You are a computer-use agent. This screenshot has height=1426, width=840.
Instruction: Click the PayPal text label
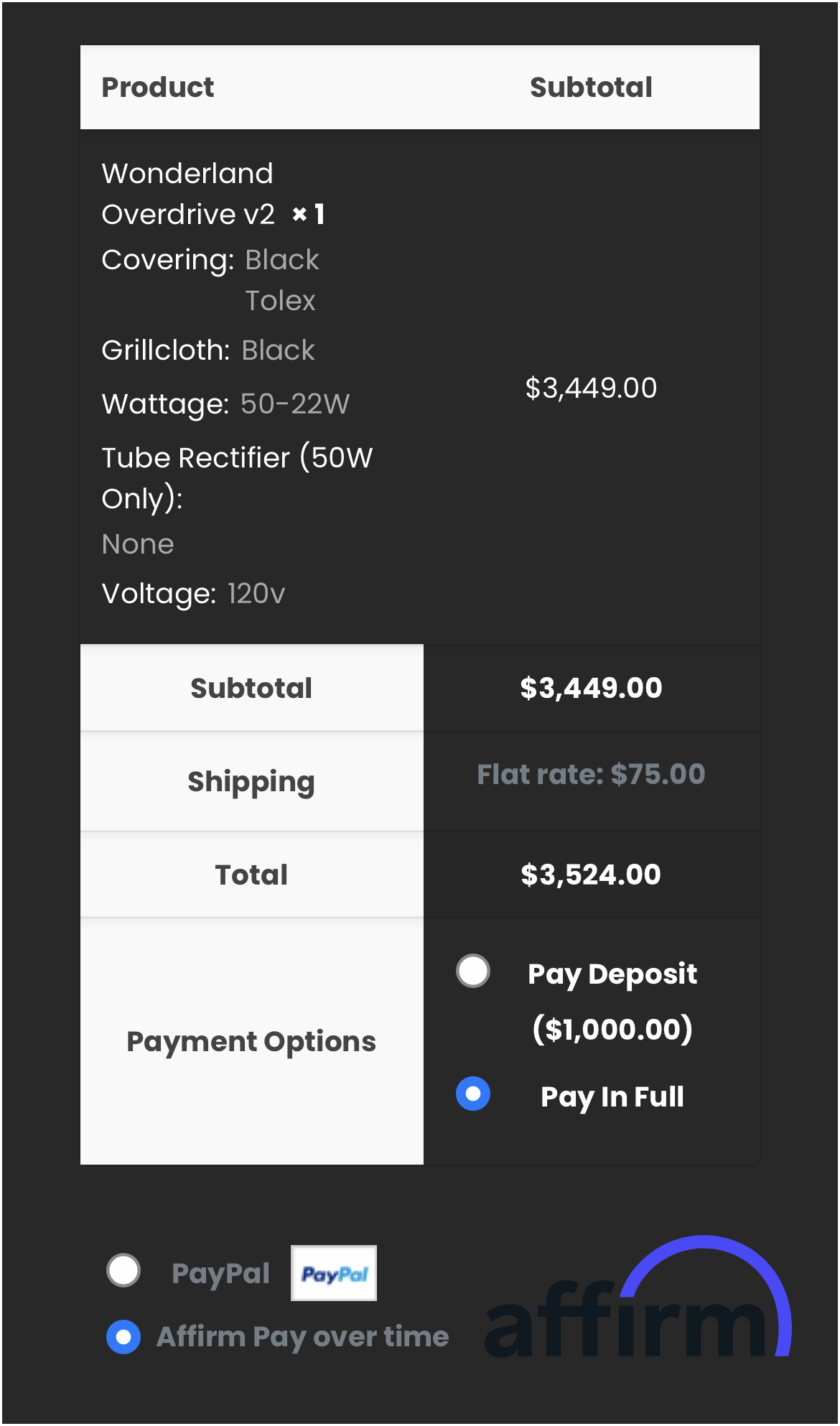pos(220,1273)
